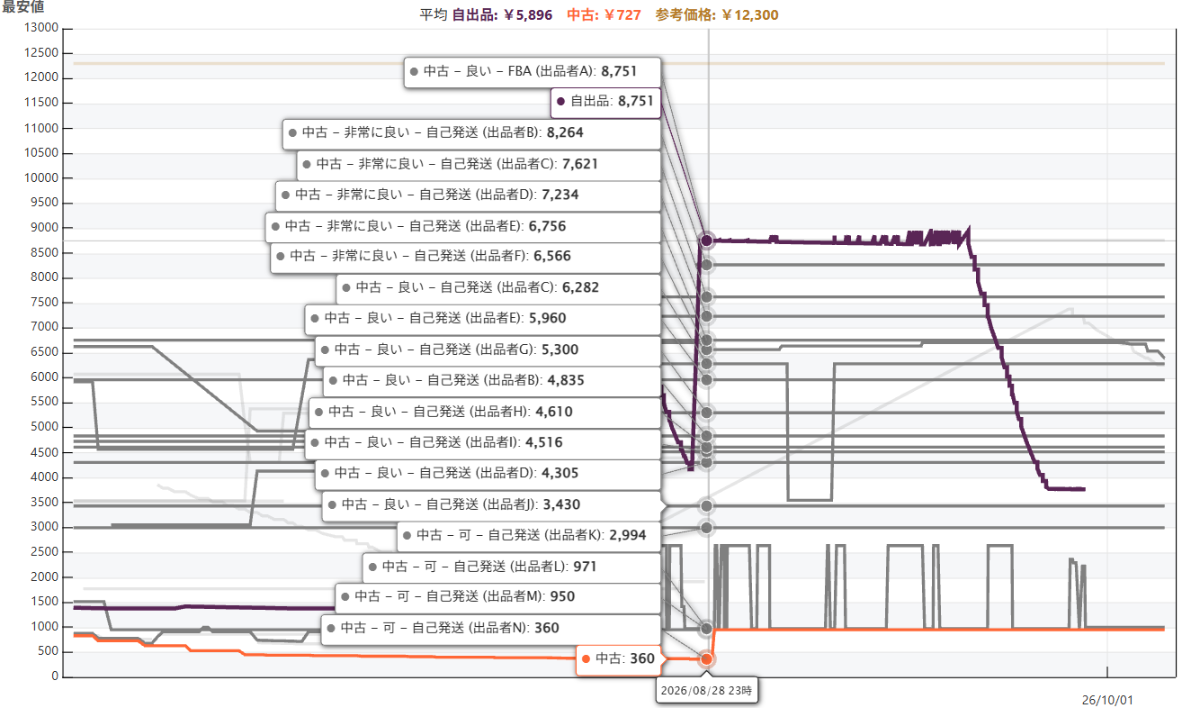Click tooltip row 良い 出品者B 4,835

(491, 381)
